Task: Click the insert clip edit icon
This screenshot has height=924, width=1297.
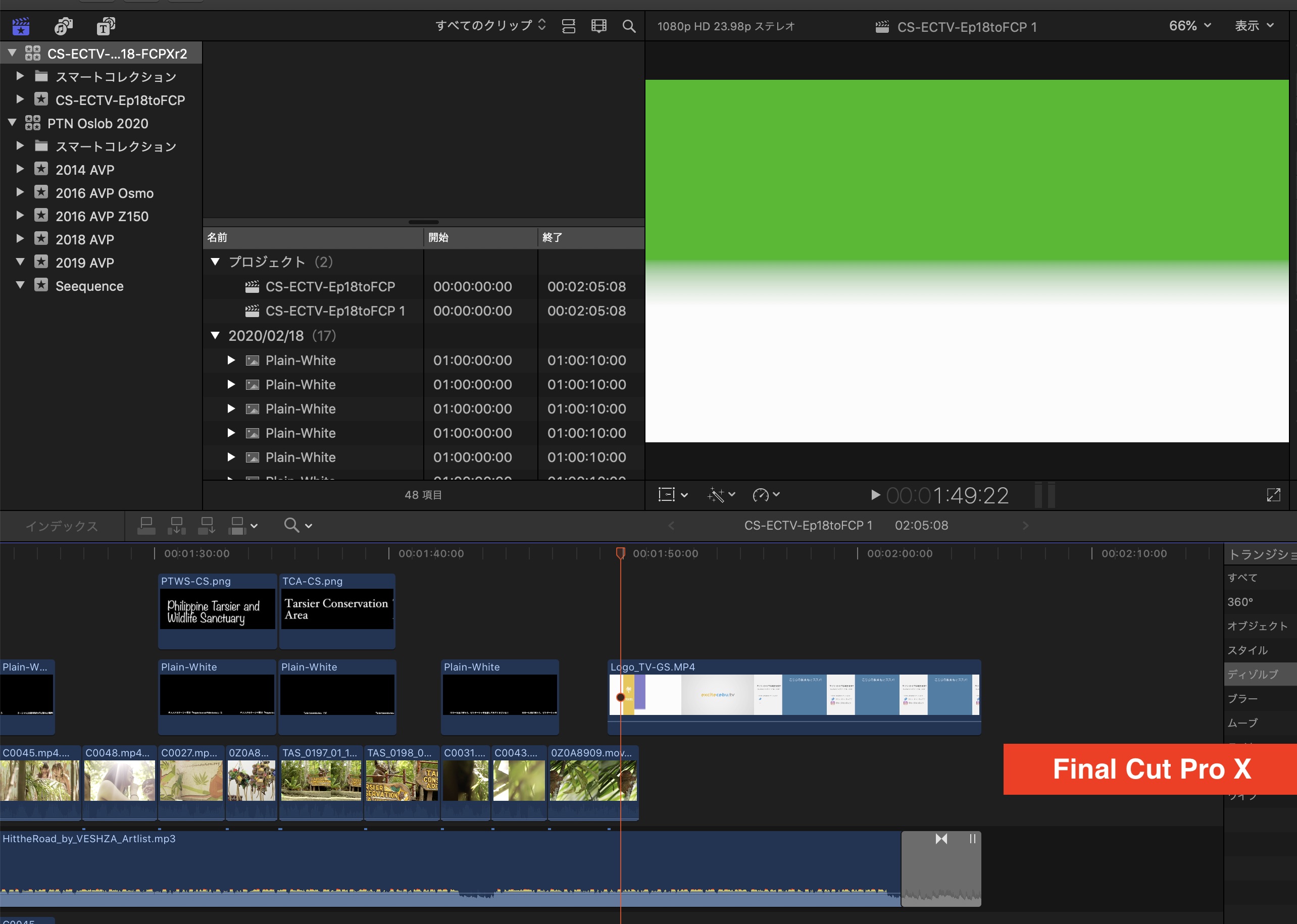Action: pos(176,526)
